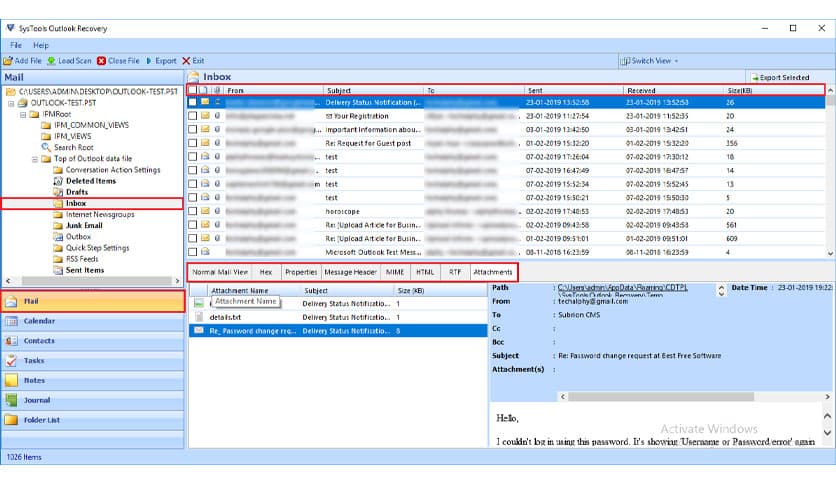
Task: Switch to the RTF tab
Action: click(455, 272)
